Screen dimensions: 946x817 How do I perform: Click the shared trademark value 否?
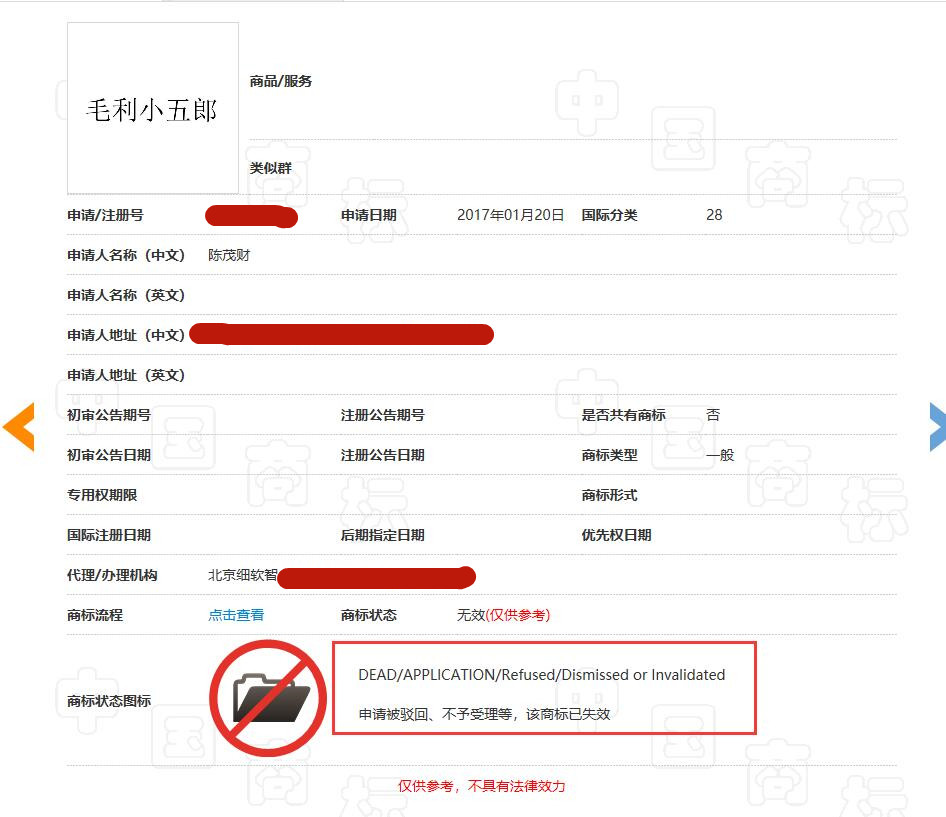(x=713, y=415)
